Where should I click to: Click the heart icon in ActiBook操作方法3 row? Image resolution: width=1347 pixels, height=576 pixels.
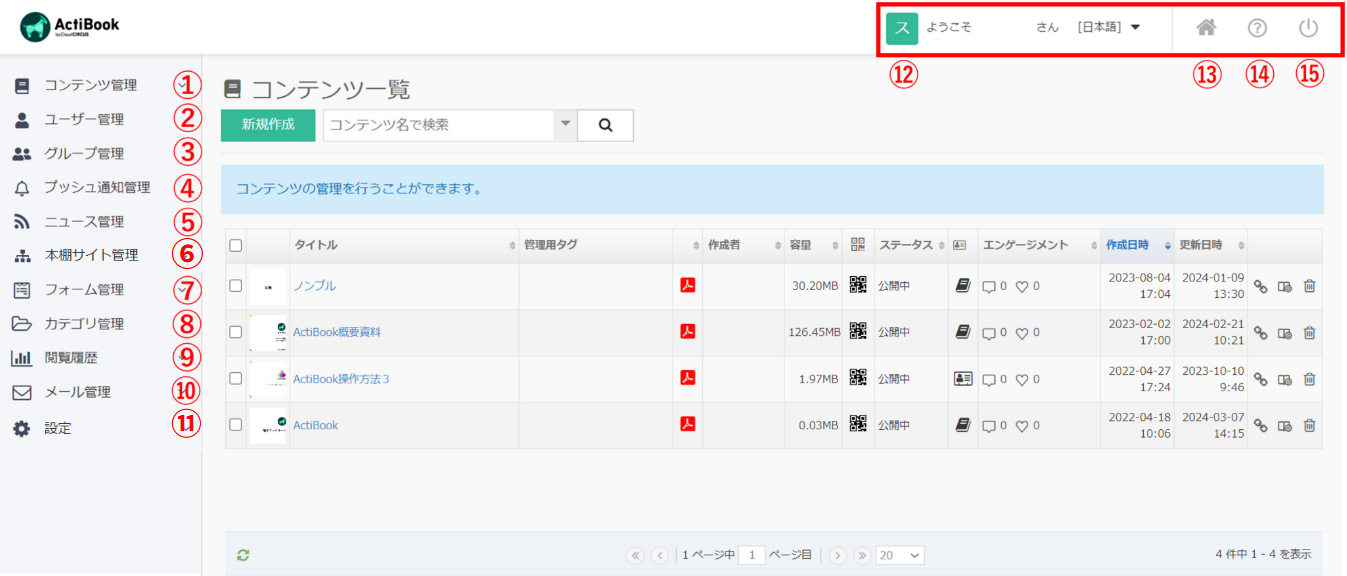1022,380
